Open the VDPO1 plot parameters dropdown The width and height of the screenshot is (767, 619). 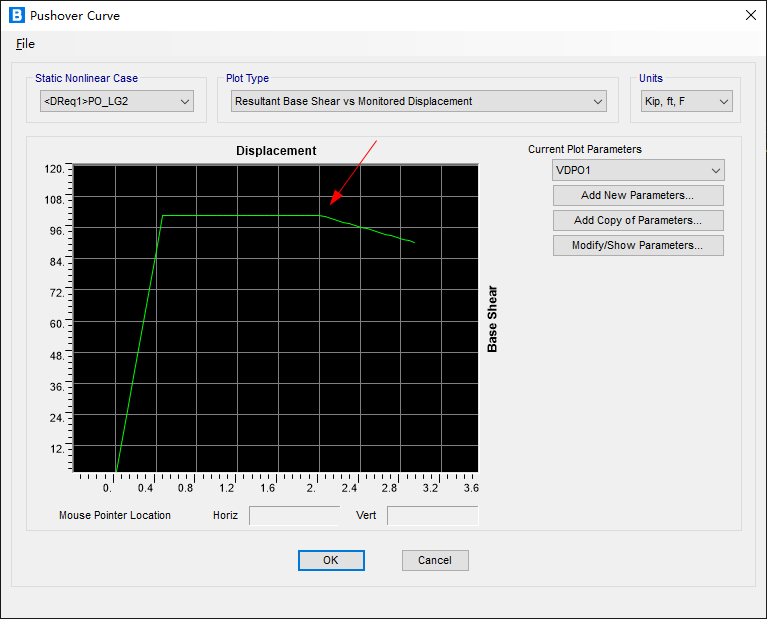[638, 170]
